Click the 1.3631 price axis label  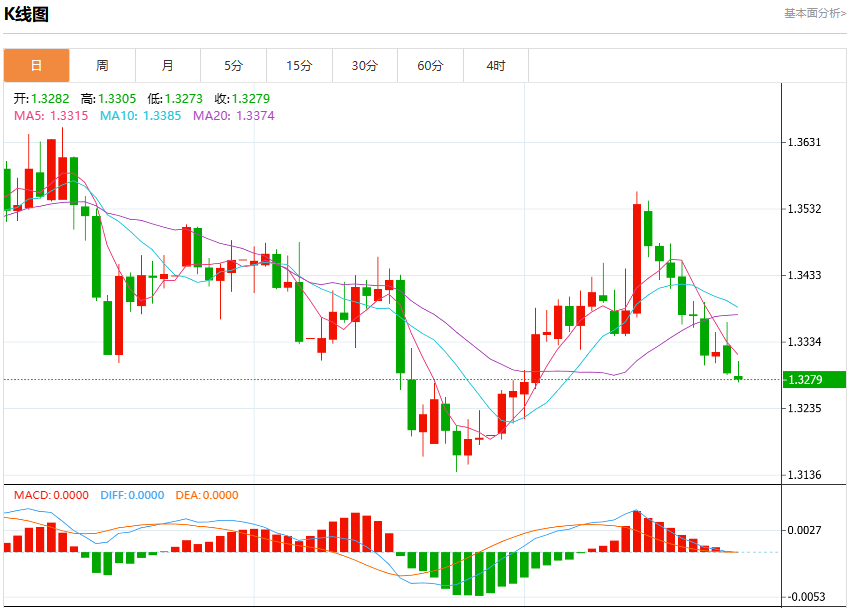coord(804,142)
